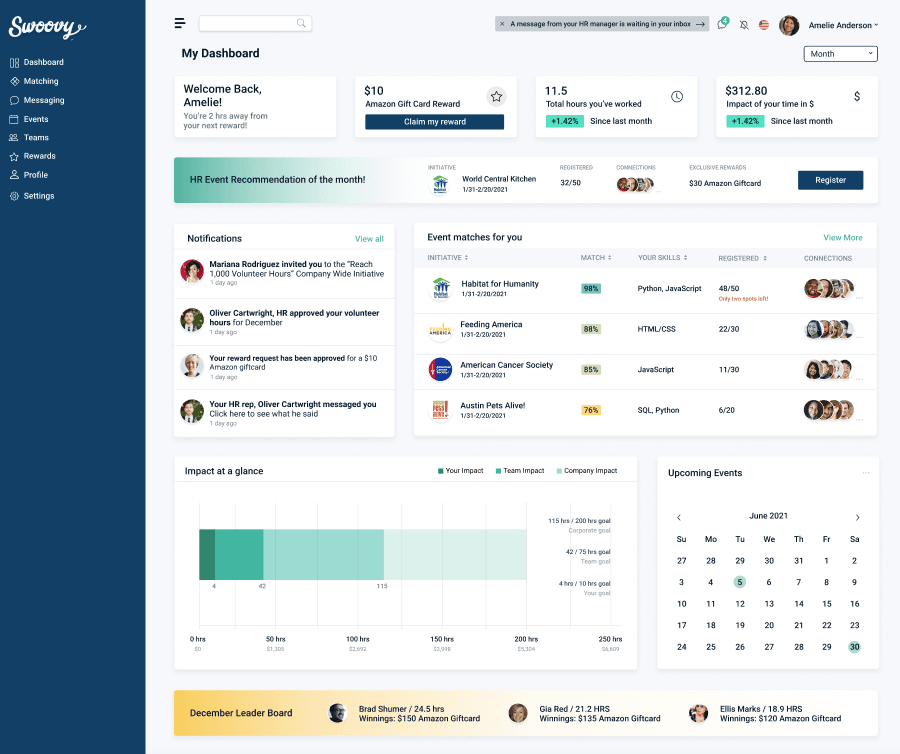Open Events in sidebar
Image resolution: width=900 pixels, height=754 pixels.
pos(29,119)
